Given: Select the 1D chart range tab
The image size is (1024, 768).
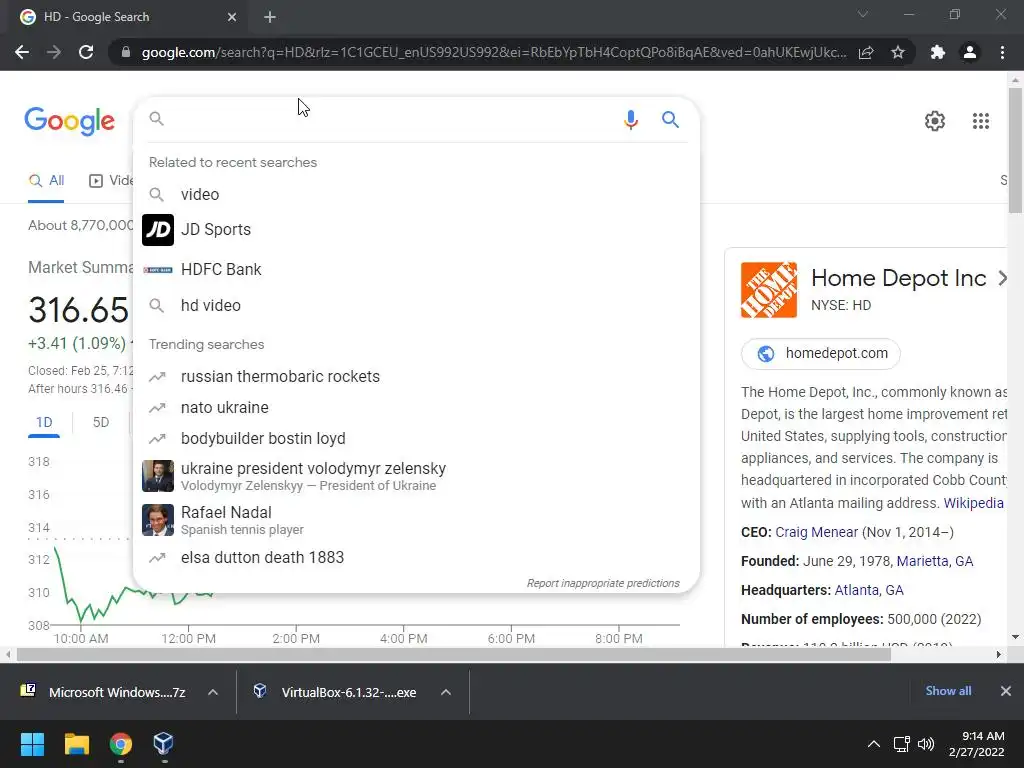Looking at the screenshot, I should [44, 423].
